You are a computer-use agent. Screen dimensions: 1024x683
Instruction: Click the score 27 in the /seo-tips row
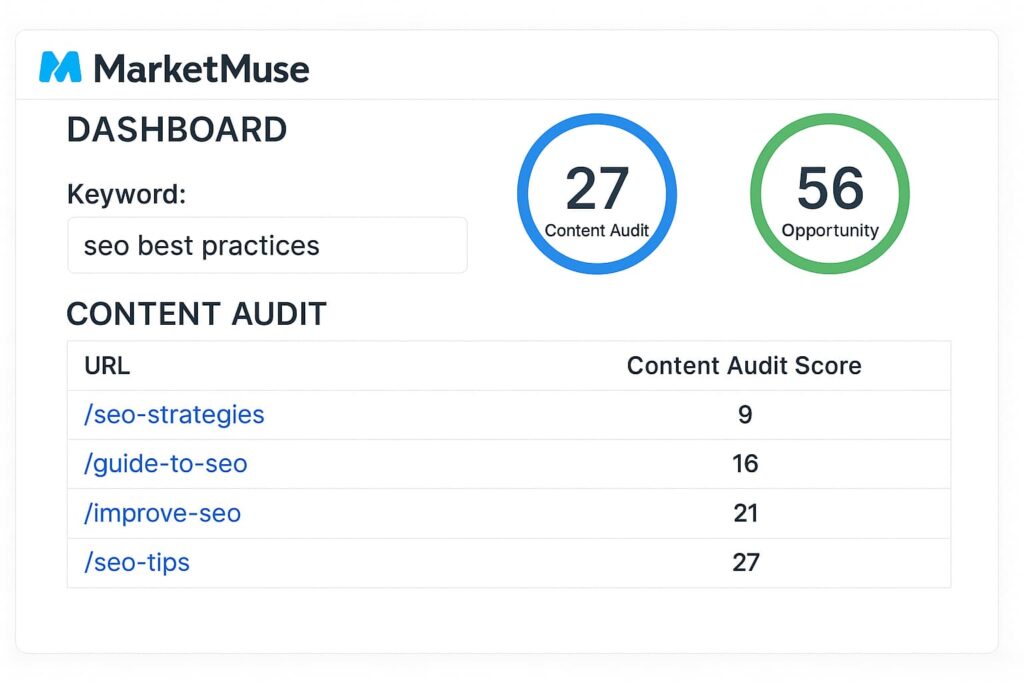pyautogui.click(x=746, y=562)
